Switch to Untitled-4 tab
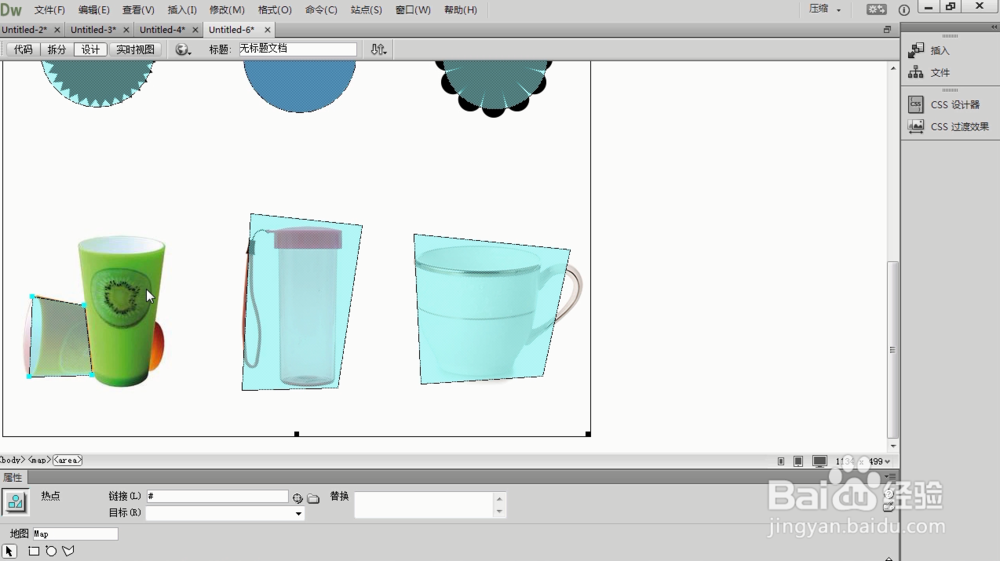The width and height of the screenshot is (1000, 561). [162, 29]
